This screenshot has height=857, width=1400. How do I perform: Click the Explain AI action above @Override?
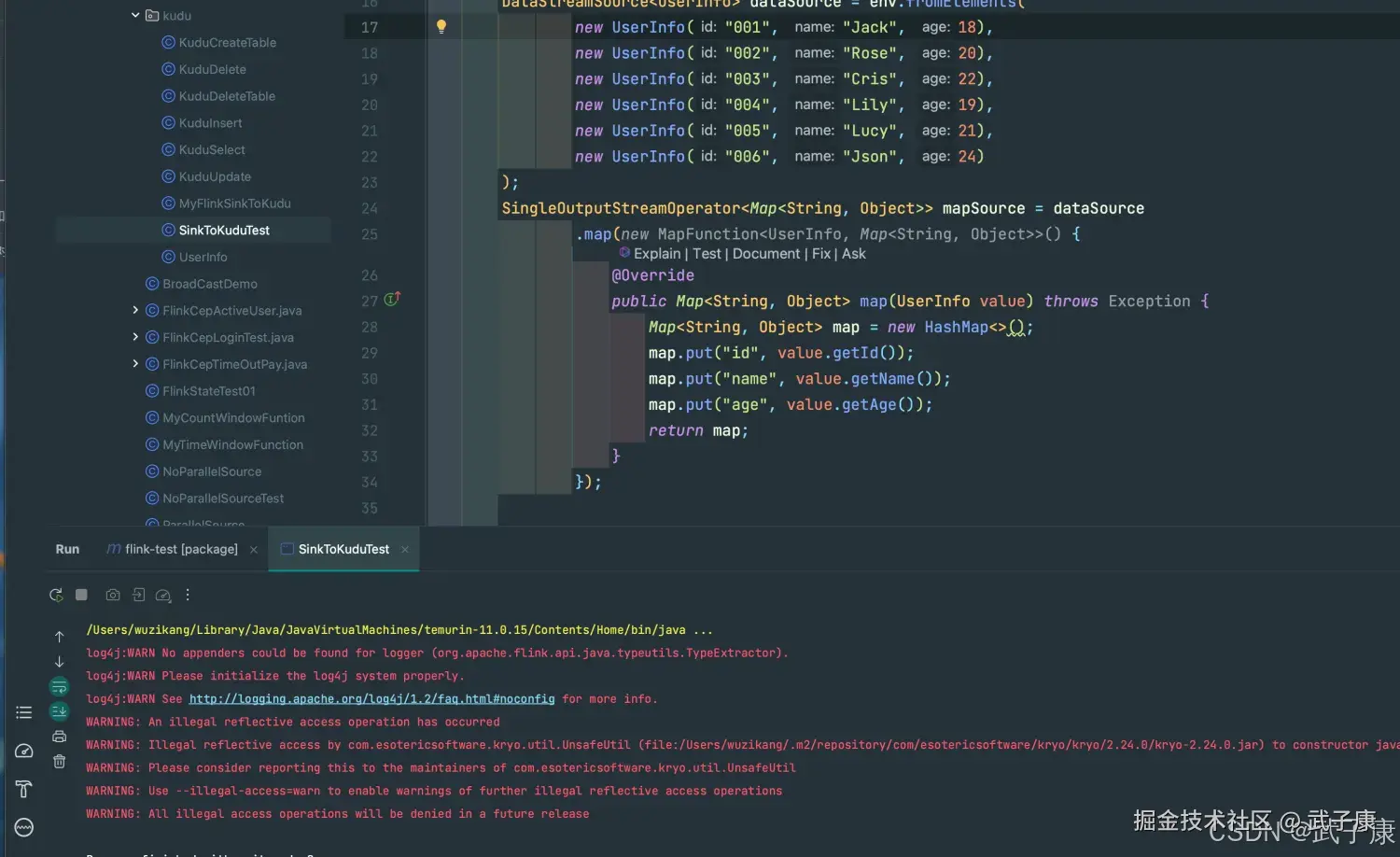pyautogui.click(x=657, y=254)
